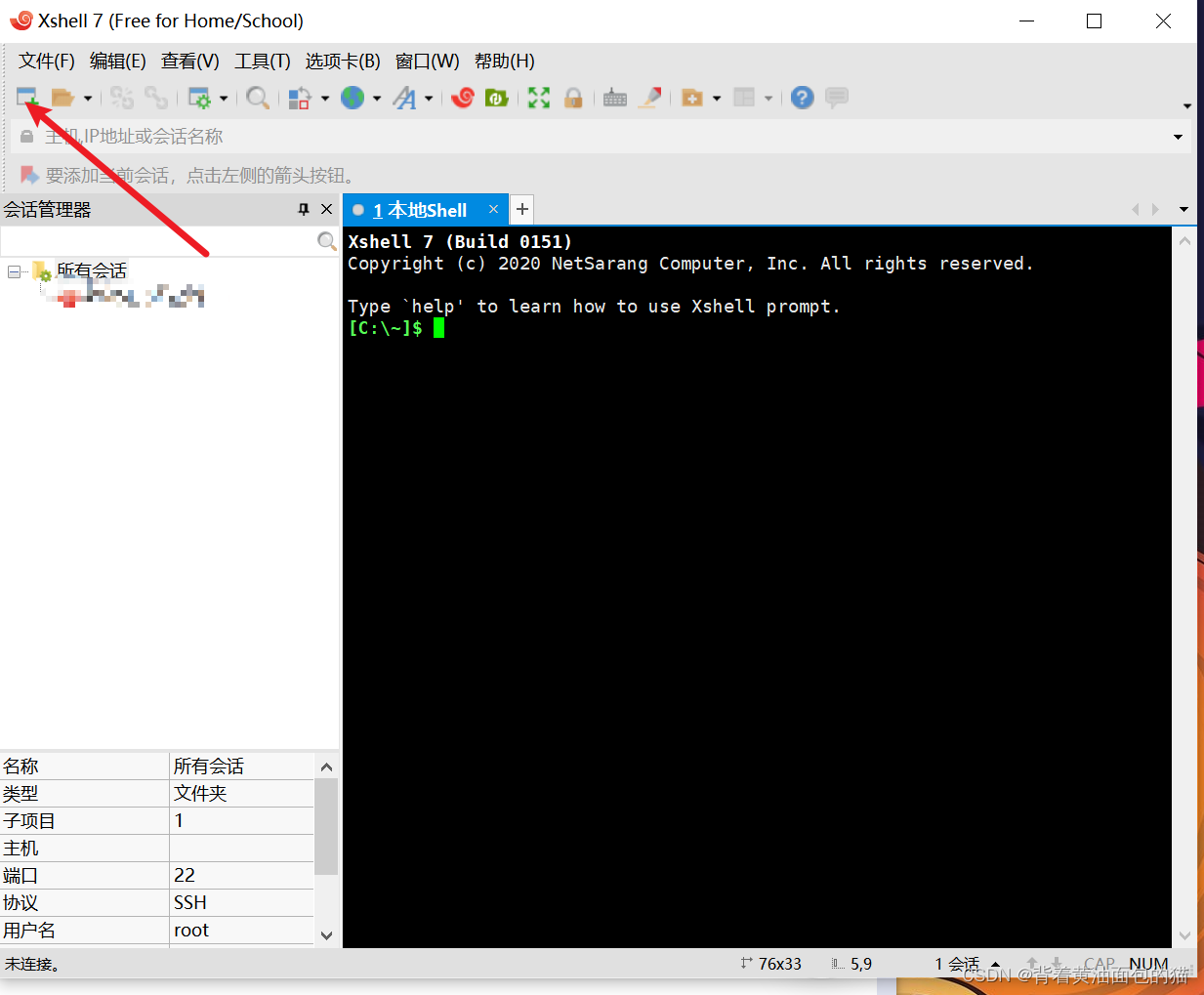Screen dimensions: 1204x995
Task: Toggle pin on 会话管理器 panel
Action: pyautogui.click(x=304, y=209)
